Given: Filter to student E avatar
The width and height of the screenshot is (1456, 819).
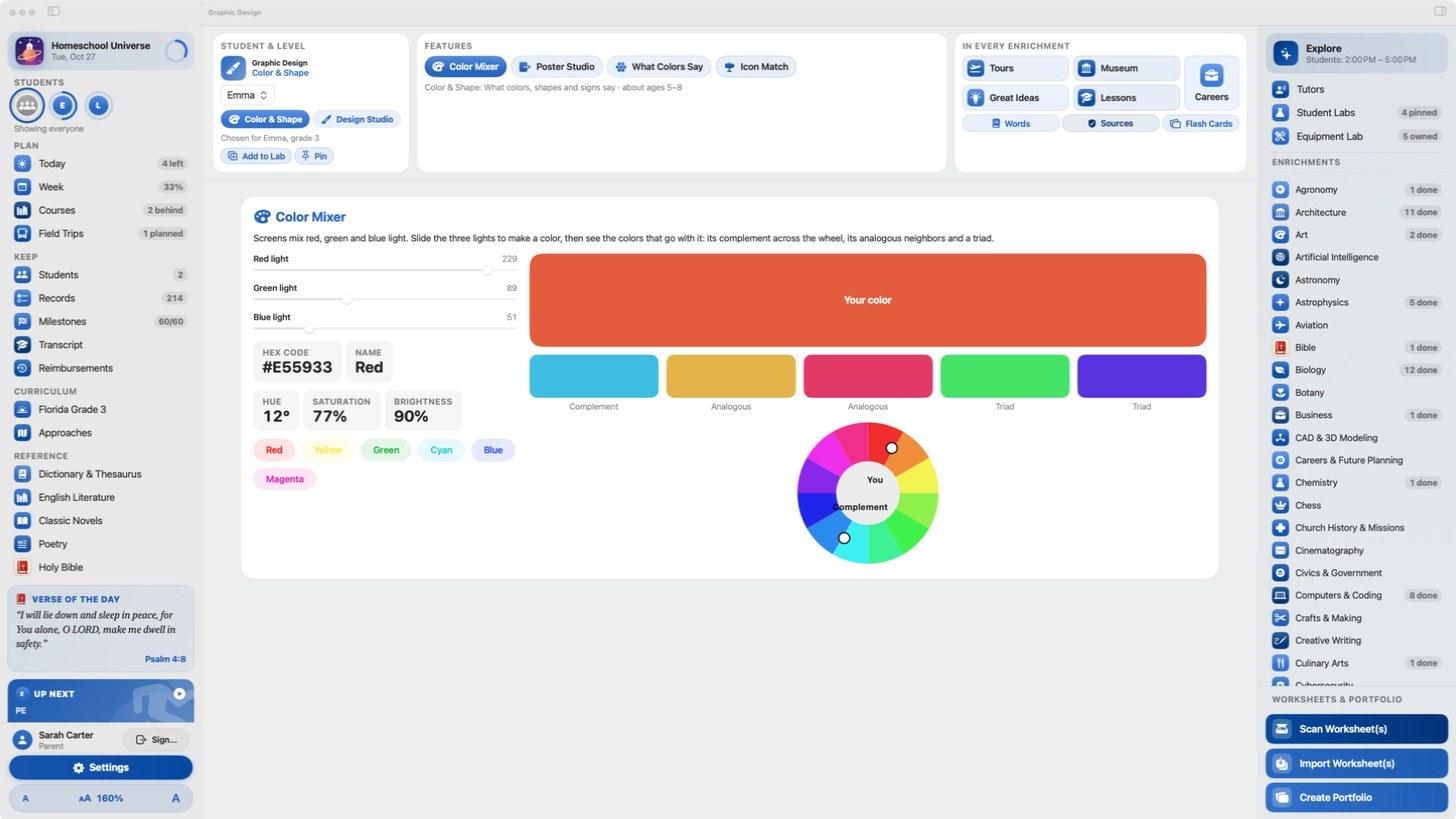Looking at the screenshot, I should 63,105.
